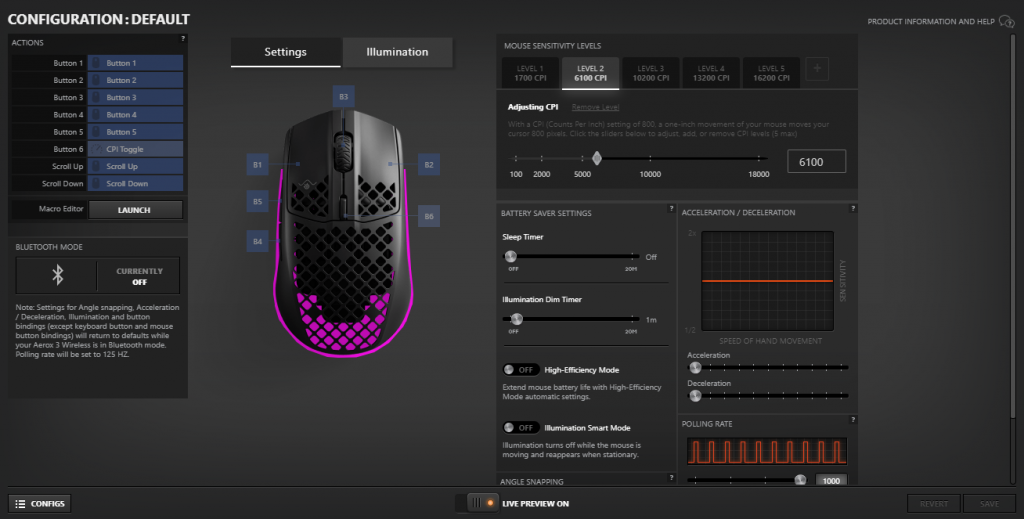
Task: Toggle Illumination Smart Mode switch
Action: (x=520, y=428)
